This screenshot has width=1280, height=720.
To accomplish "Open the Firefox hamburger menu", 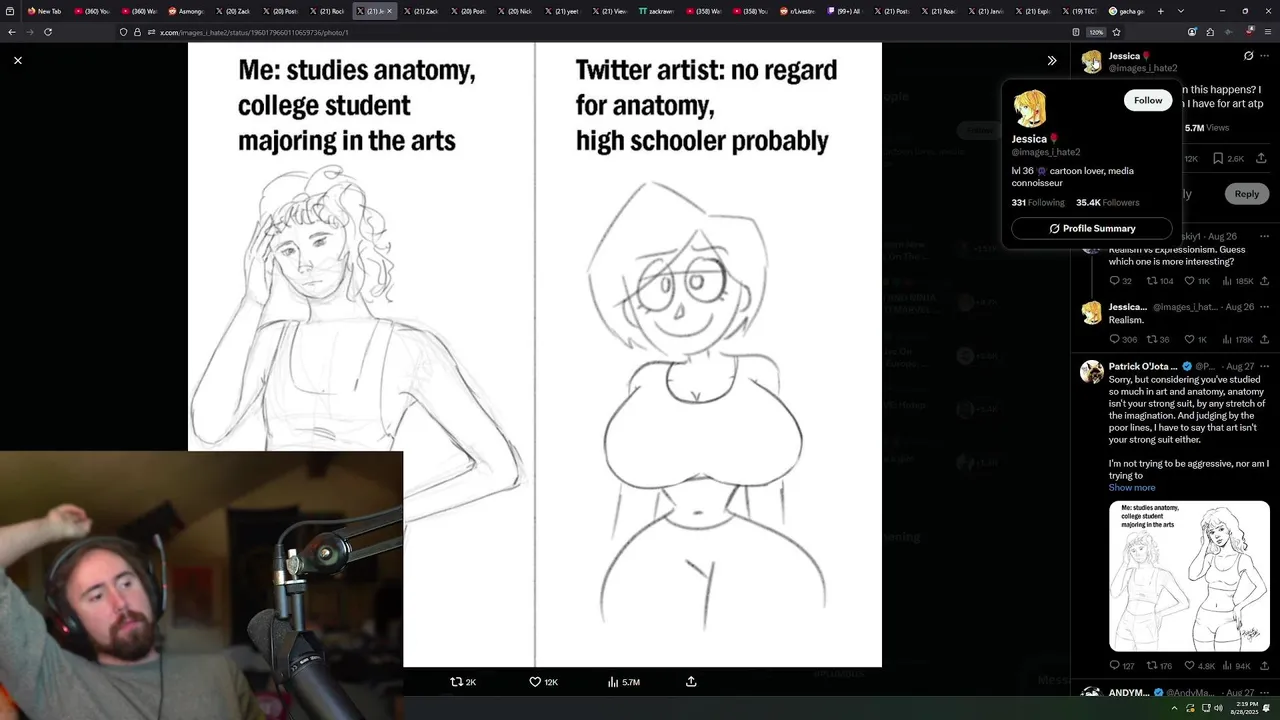I will coord(1268,32).
